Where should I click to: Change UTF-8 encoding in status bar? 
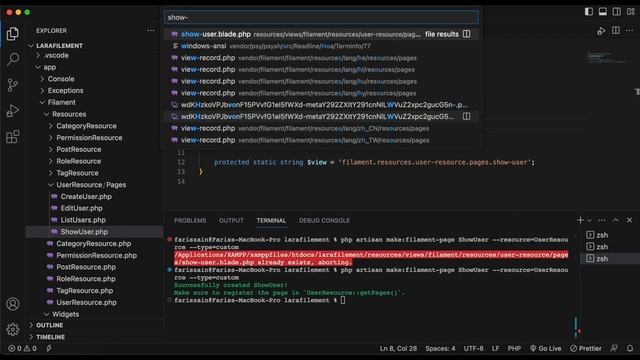click(473, 349)
